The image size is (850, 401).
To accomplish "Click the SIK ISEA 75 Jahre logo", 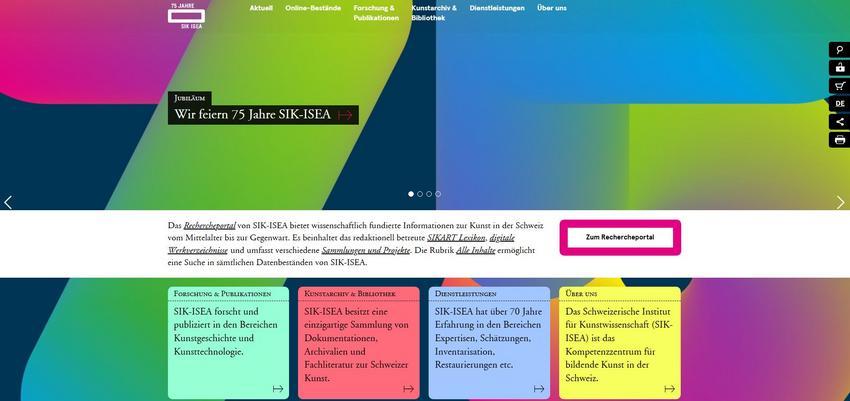I will click(x=186, y=15).
